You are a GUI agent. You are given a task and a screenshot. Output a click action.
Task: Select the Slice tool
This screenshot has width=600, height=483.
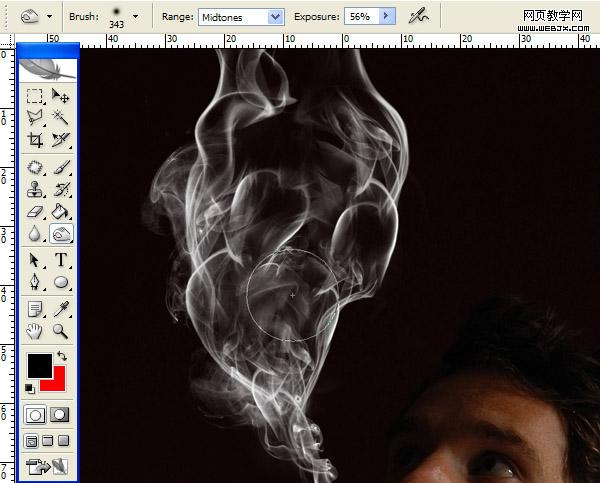(x=60, y=140)
